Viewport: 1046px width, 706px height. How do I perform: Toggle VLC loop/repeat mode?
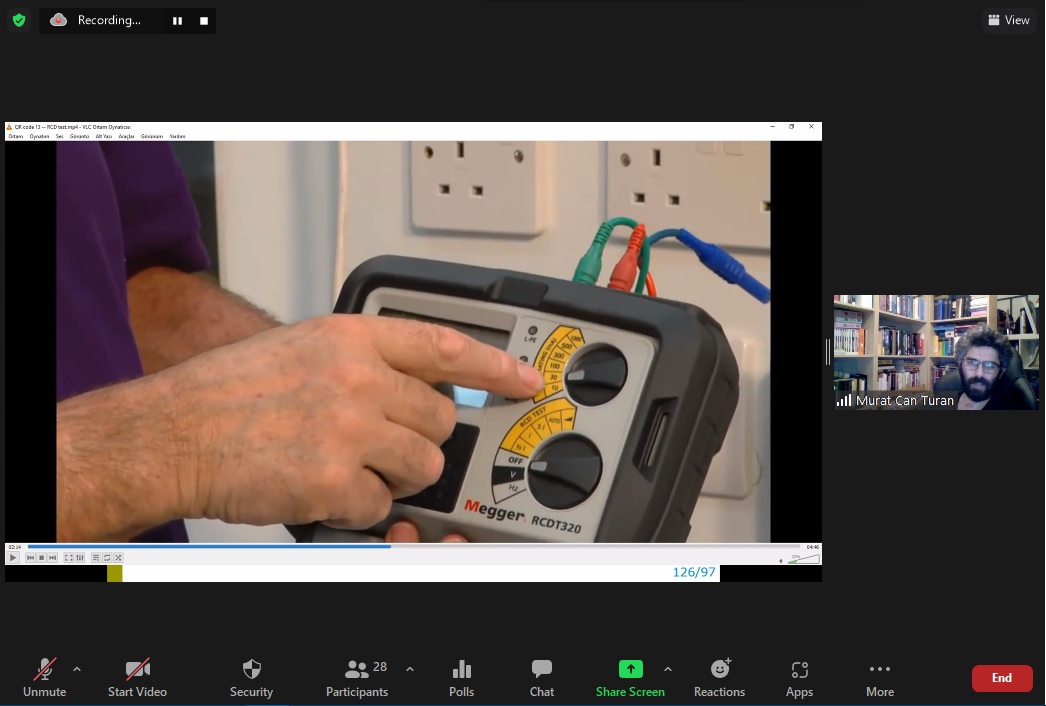(107, 558)
